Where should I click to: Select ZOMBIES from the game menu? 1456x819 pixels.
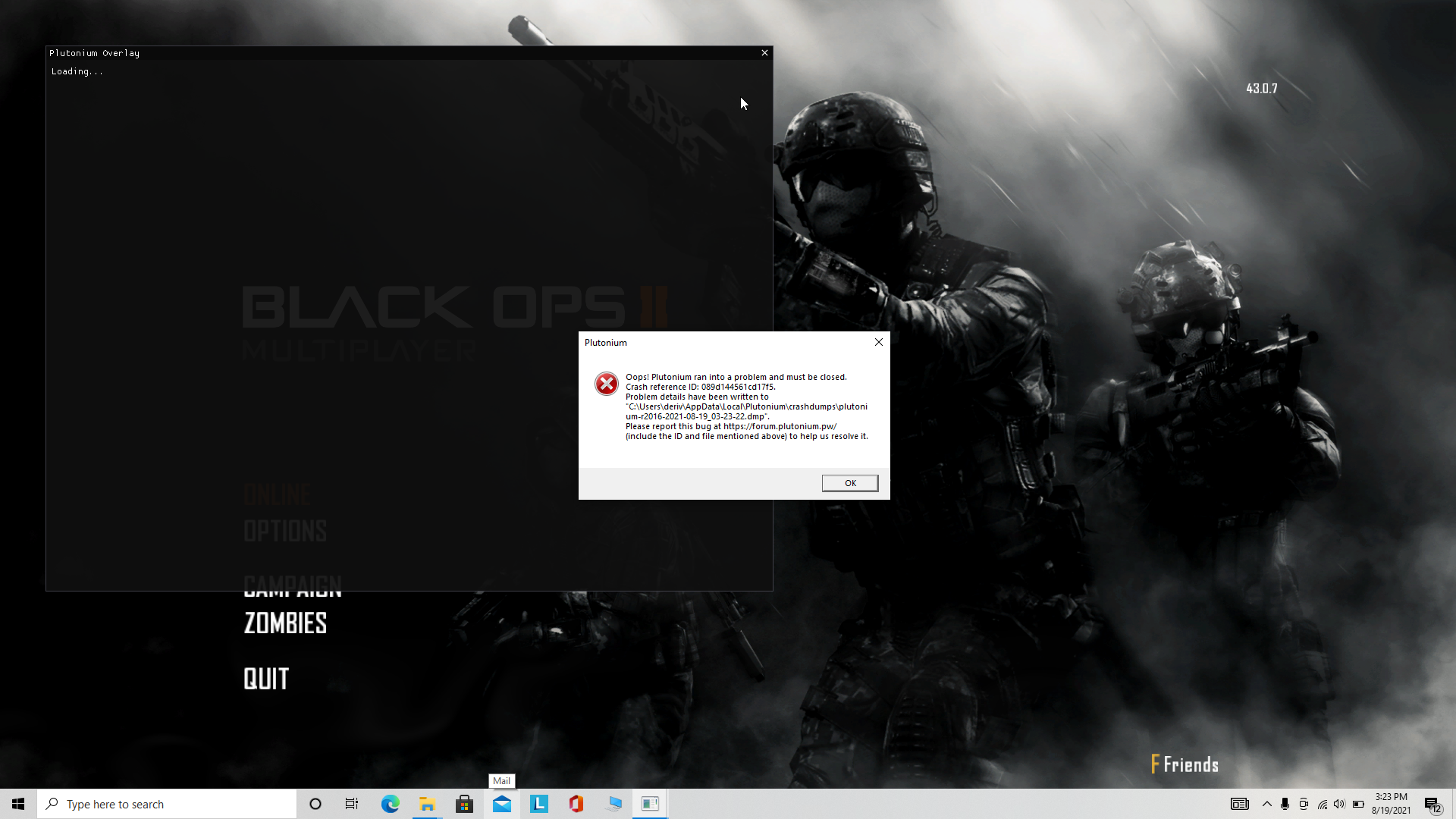click(x=285, y=623)
